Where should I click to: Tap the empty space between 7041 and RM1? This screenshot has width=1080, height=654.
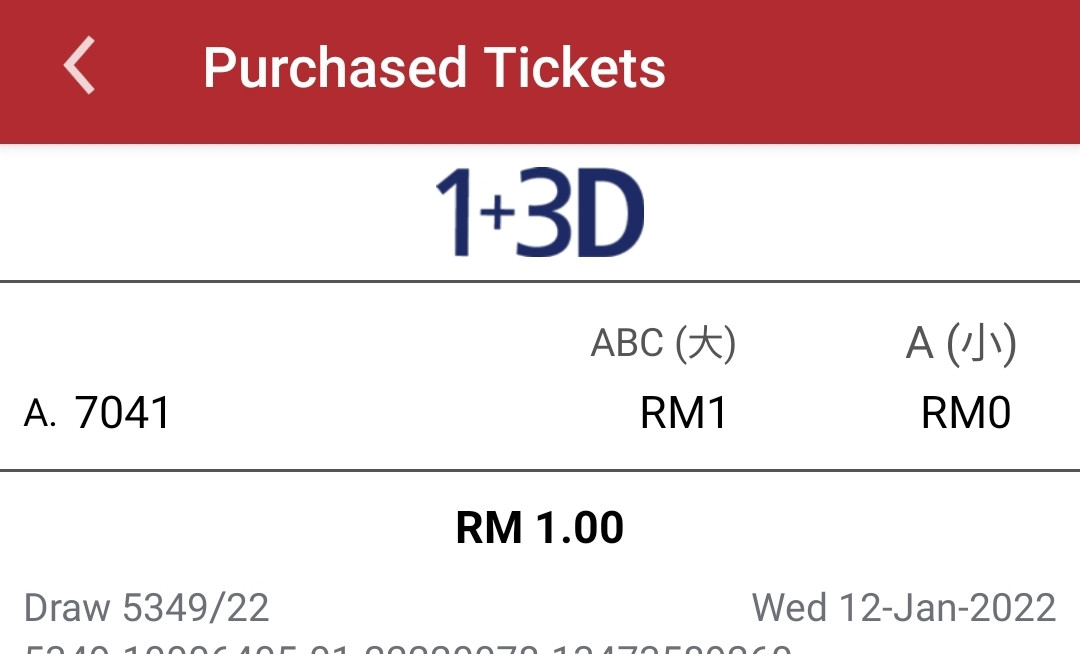[405, 413]
